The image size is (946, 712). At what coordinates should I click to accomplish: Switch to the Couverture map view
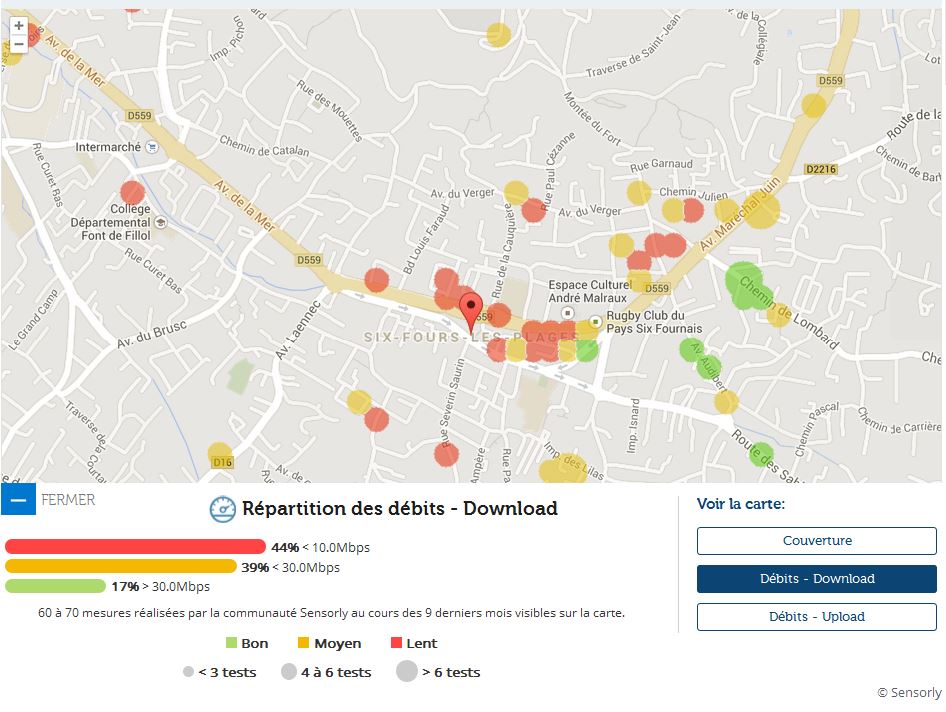tap(816, 541)
